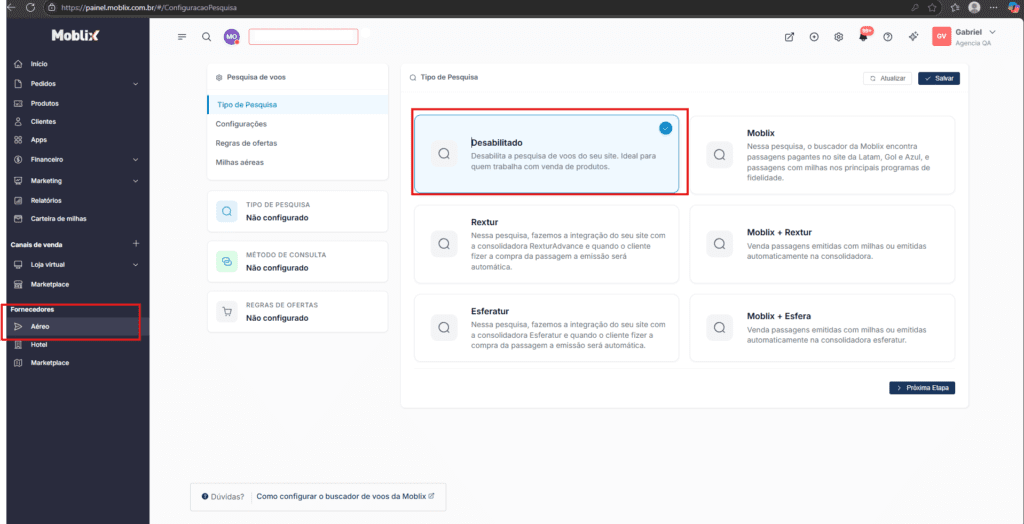Screen dimensions: 1024x524
Task: Select Aéreo under Fornecedores
Action: point(40,326)
